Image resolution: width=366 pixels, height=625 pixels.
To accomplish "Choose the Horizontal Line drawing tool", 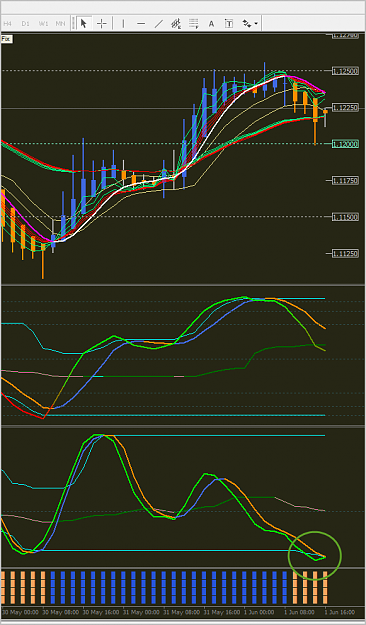I will click(x=141, y=24).
